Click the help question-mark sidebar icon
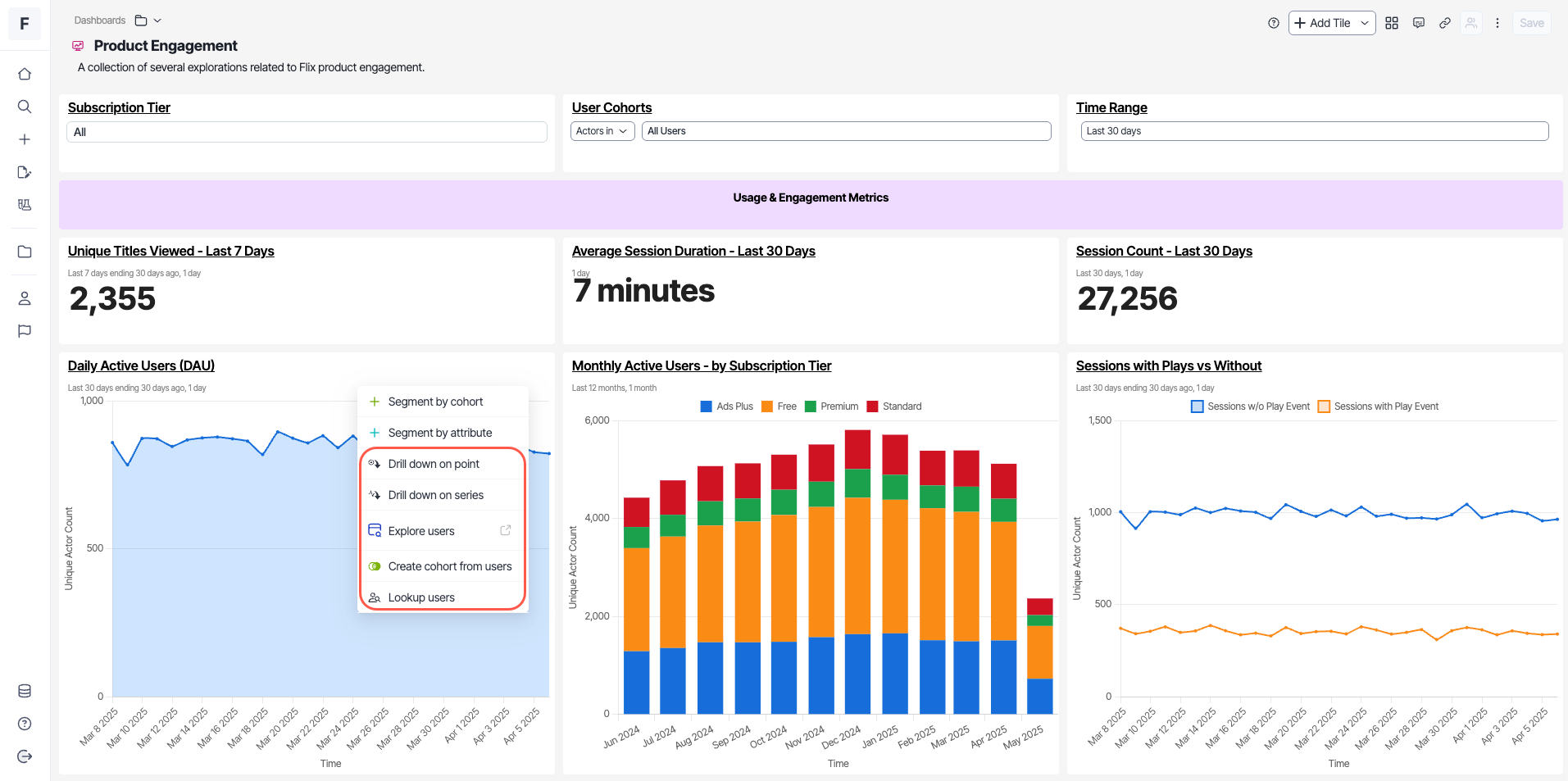 tap(25, 724)
